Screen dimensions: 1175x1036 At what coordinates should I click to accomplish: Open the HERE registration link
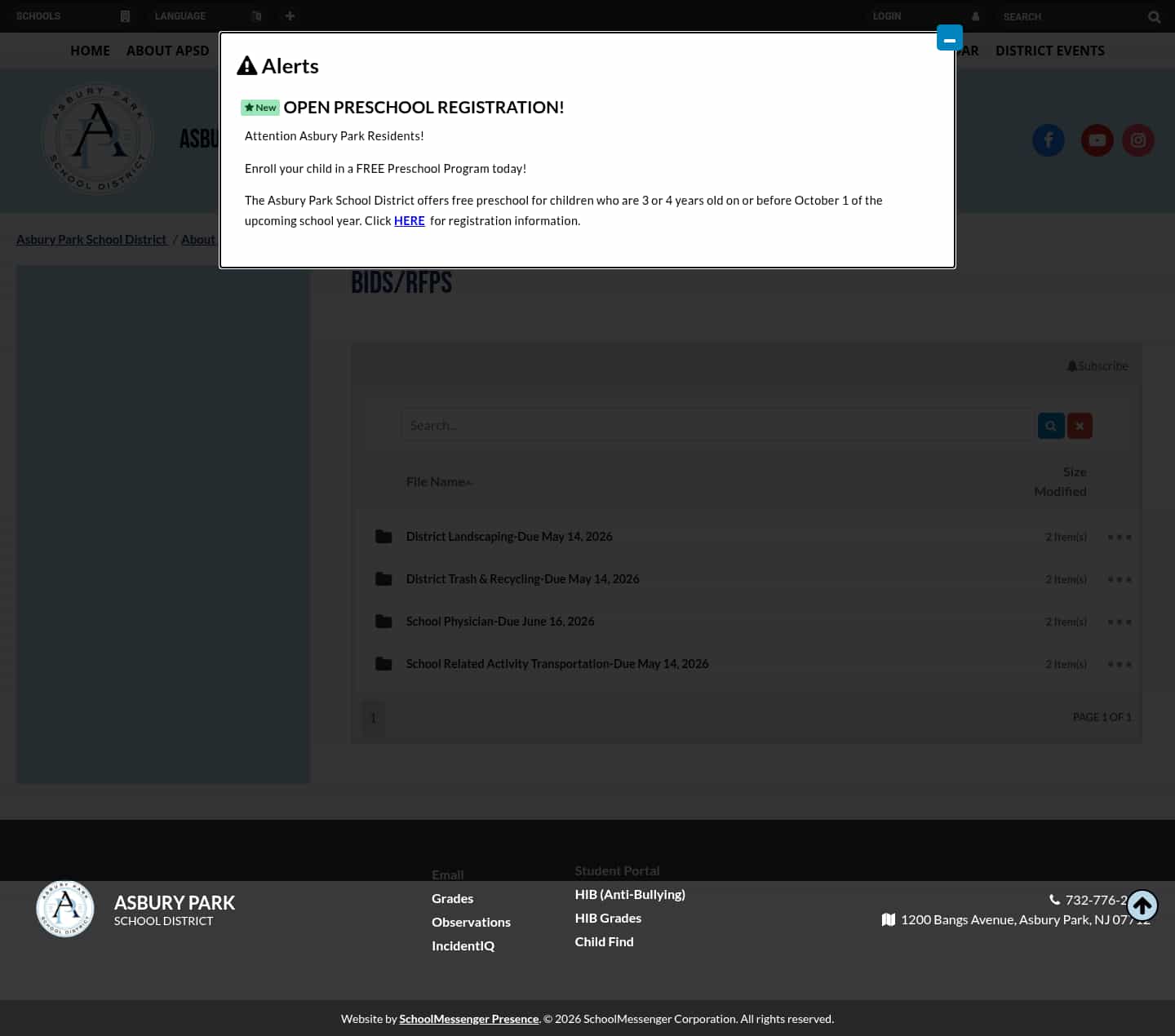[410, 221]
